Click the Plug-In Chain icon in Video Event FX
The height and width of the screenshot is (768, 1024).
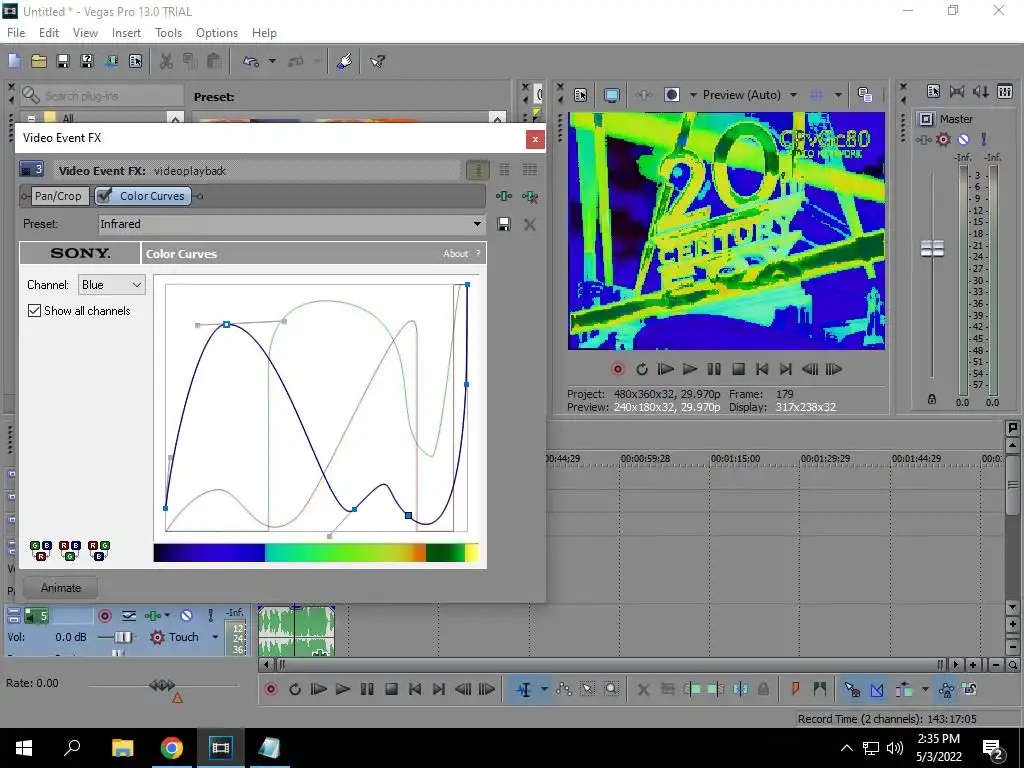(504, 196)
